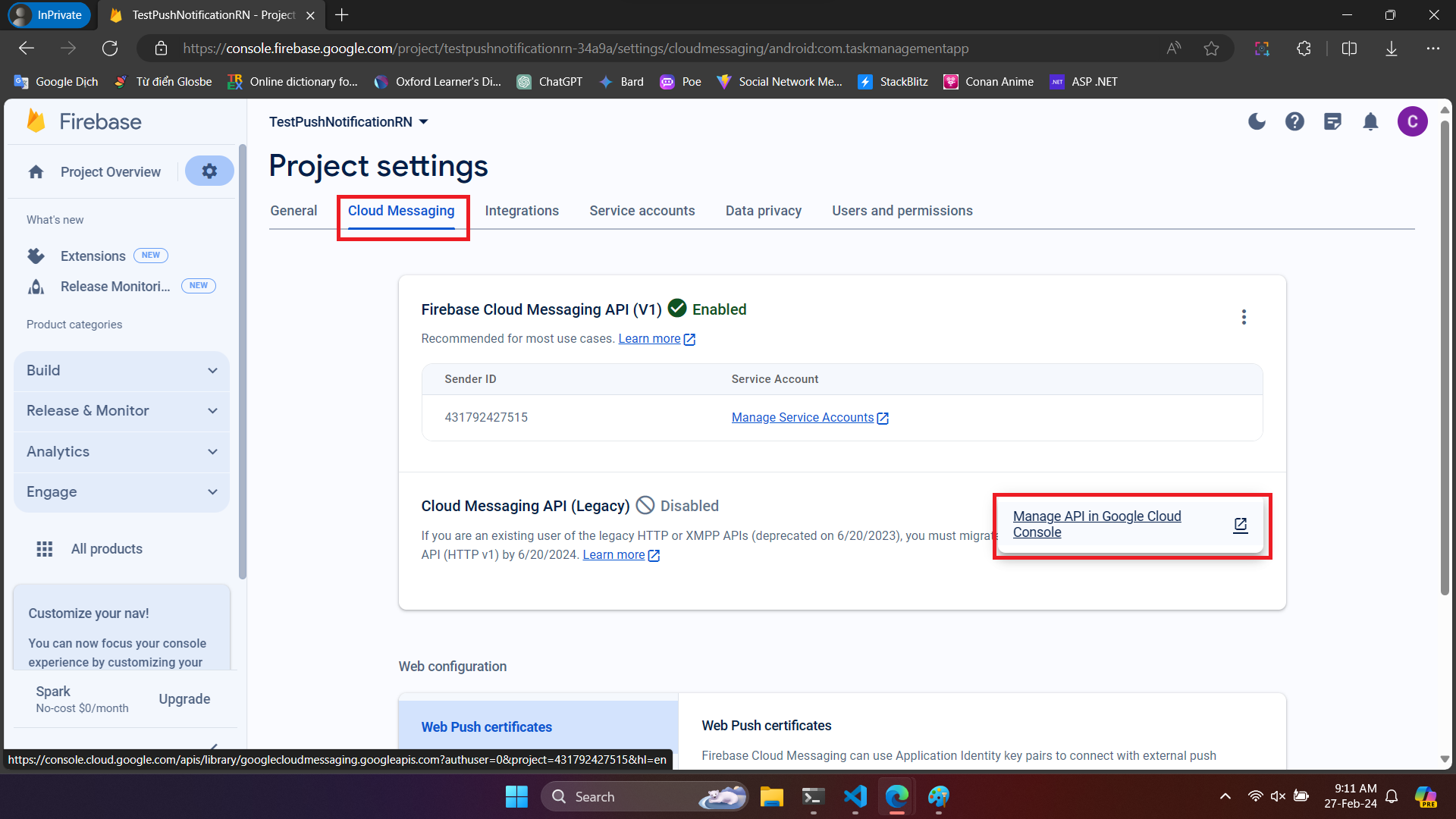Viewport: 1456px width, 819px height.
Task: Open the release notes page icon
Action: click(1332, 121)
